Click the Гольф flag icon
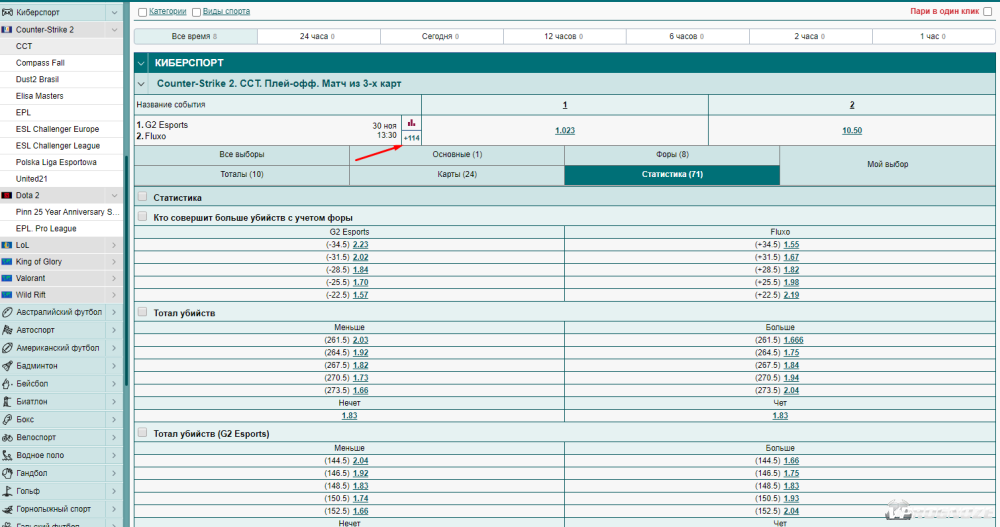Image resolution: width=1000 pixels, height=527 pixels. coord(8,491)
